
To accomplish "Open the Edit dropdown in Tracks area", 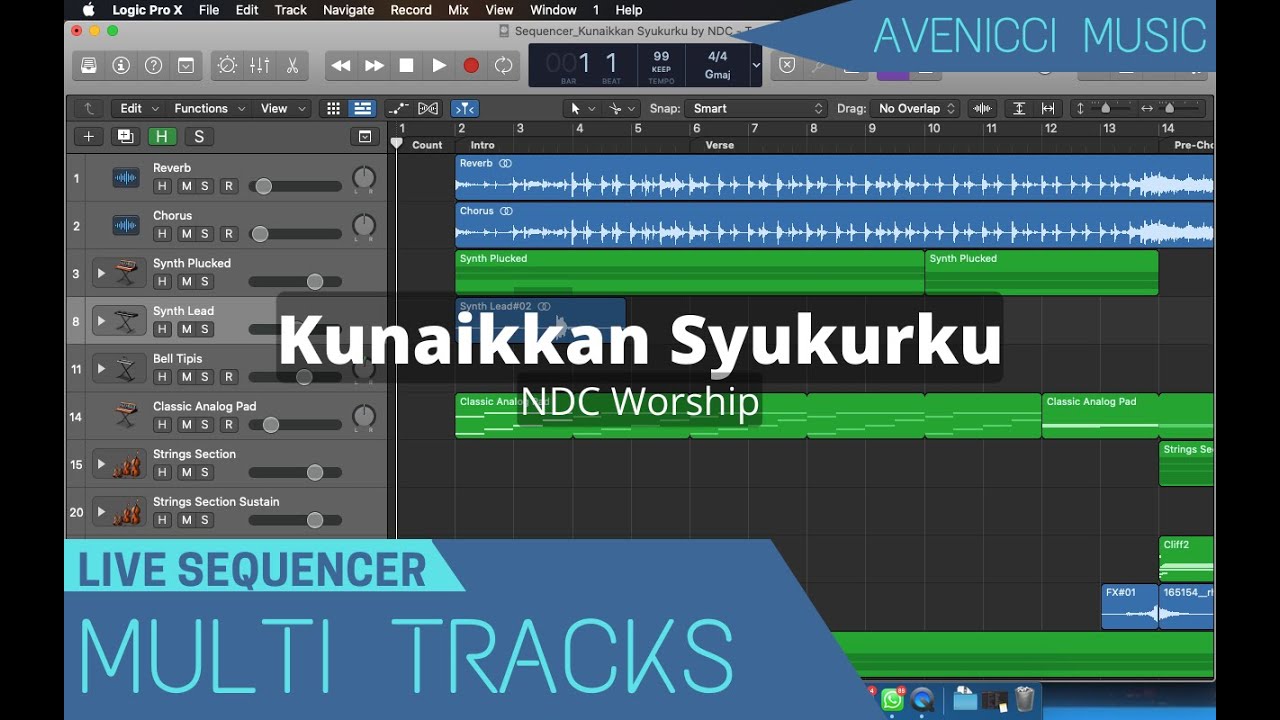I will 138,108.
